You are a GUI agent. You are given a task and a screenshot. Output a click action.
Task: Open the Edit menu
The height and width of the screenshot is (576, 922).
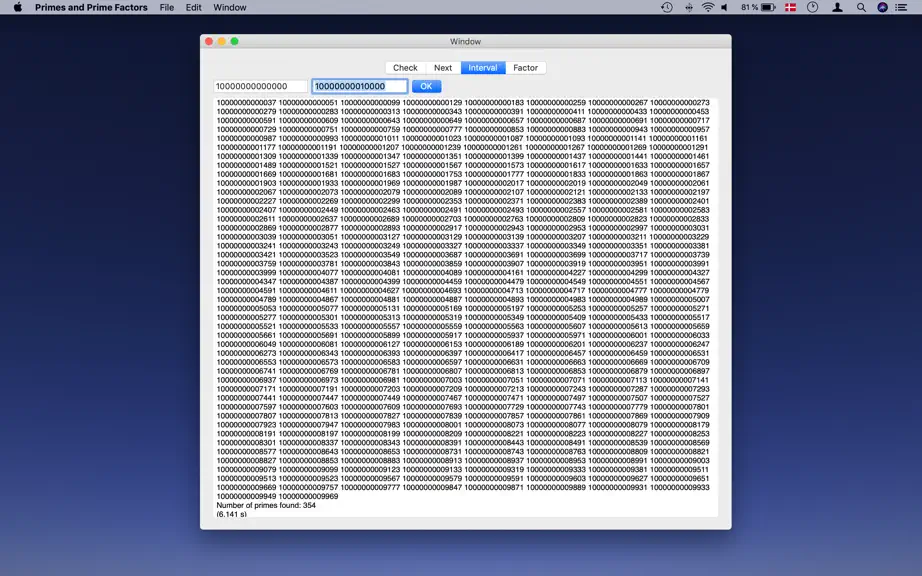coord(193,7)
